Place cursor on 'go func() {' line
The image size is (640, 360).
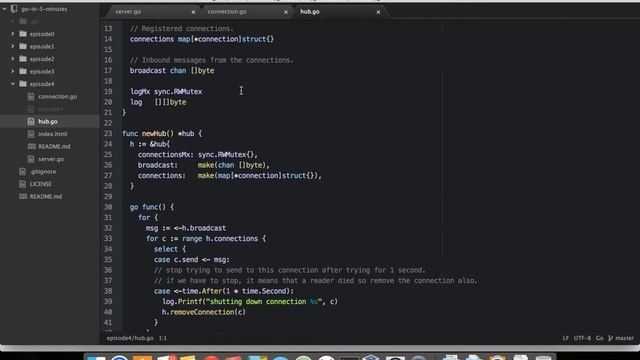(152, 207)
